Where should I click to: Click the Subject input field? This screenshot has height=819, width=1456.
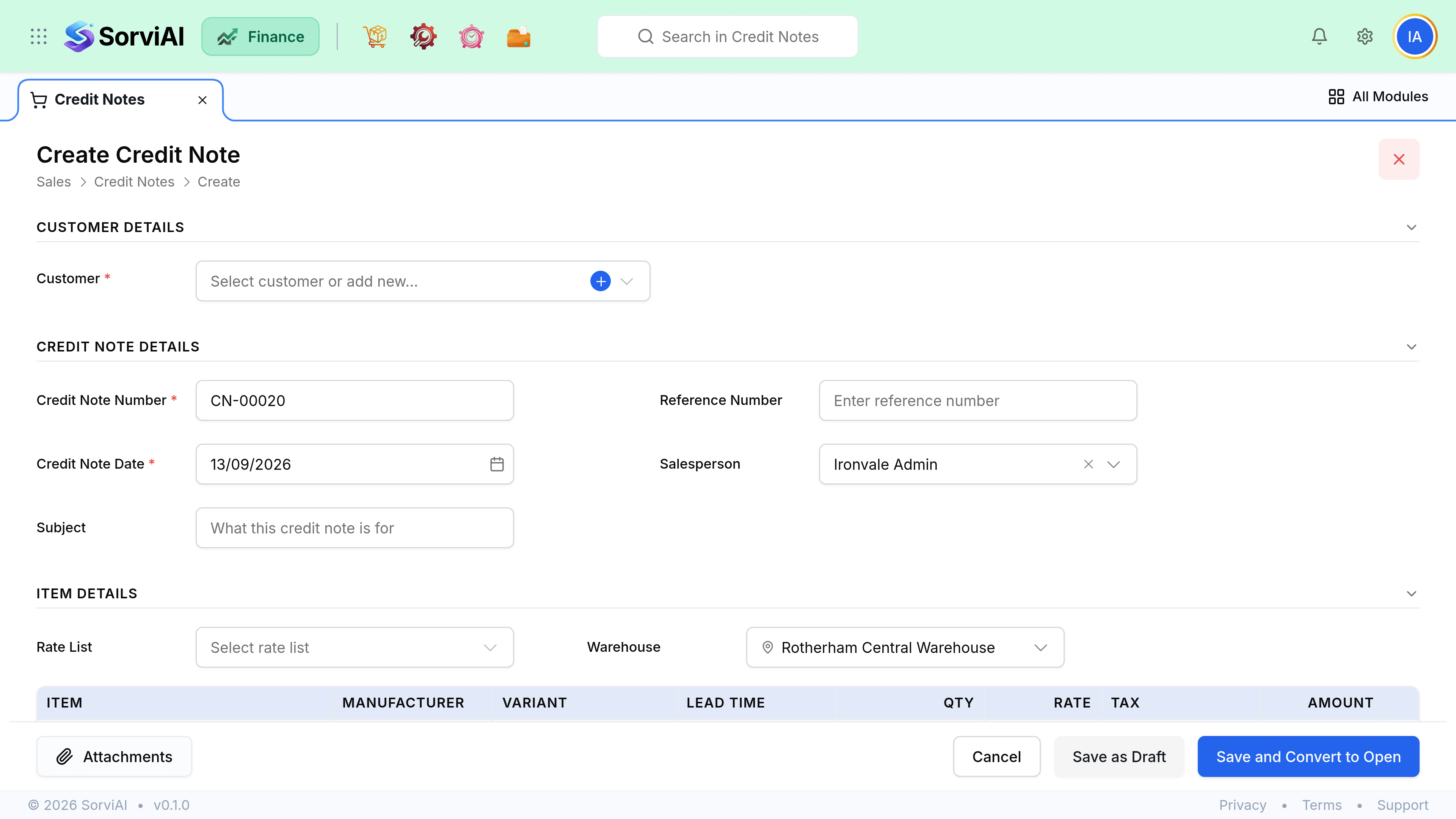pos(355,528)
